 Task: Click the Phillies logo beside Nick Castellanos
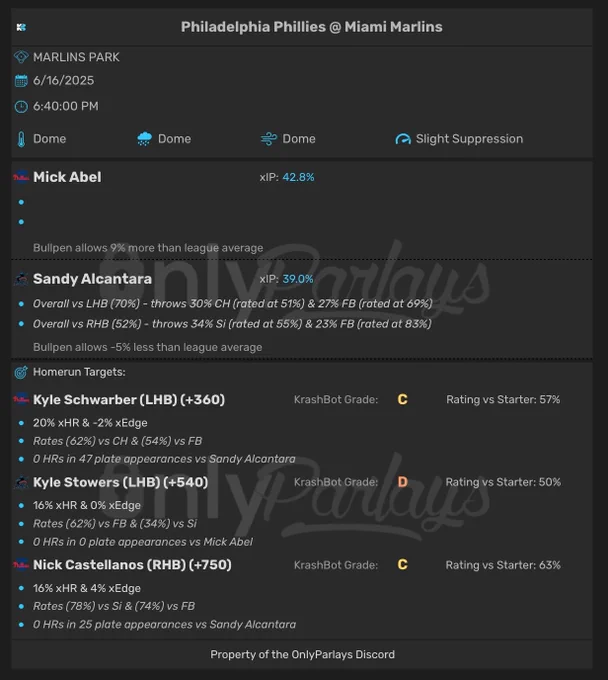pos(21,565)
